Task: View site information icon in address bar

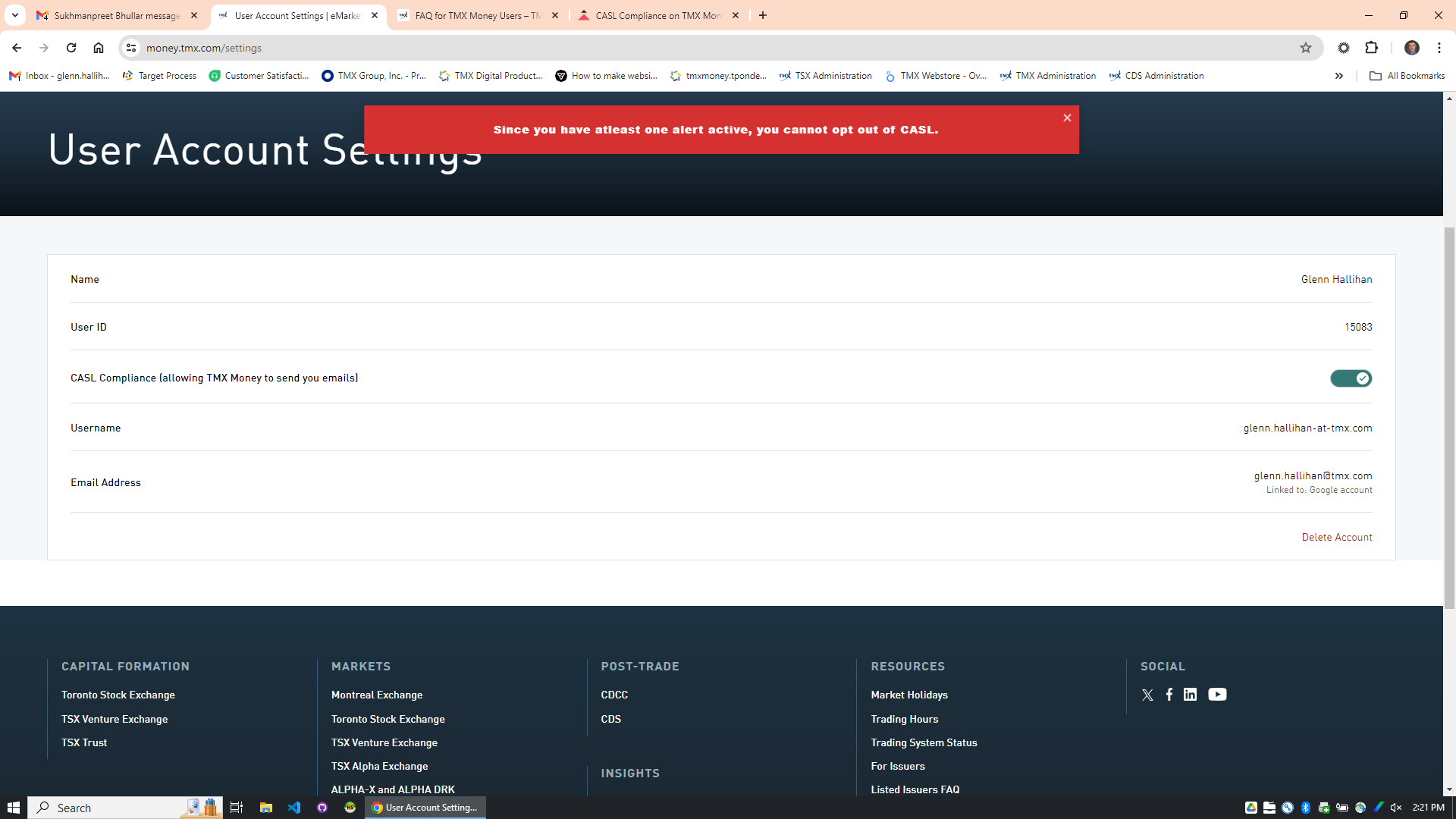Action: coord(131,48)
